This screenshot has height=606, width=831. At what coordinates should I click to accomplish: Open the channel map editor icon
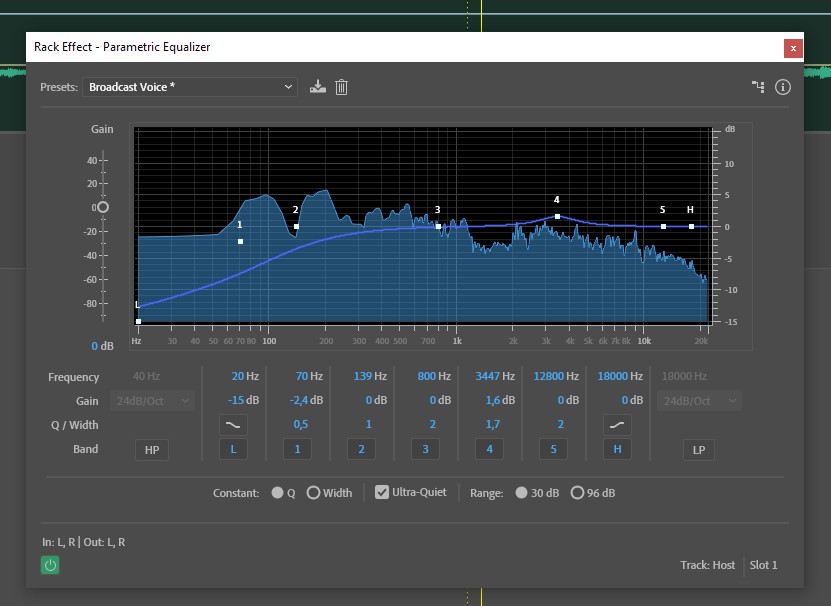(758, 87)
